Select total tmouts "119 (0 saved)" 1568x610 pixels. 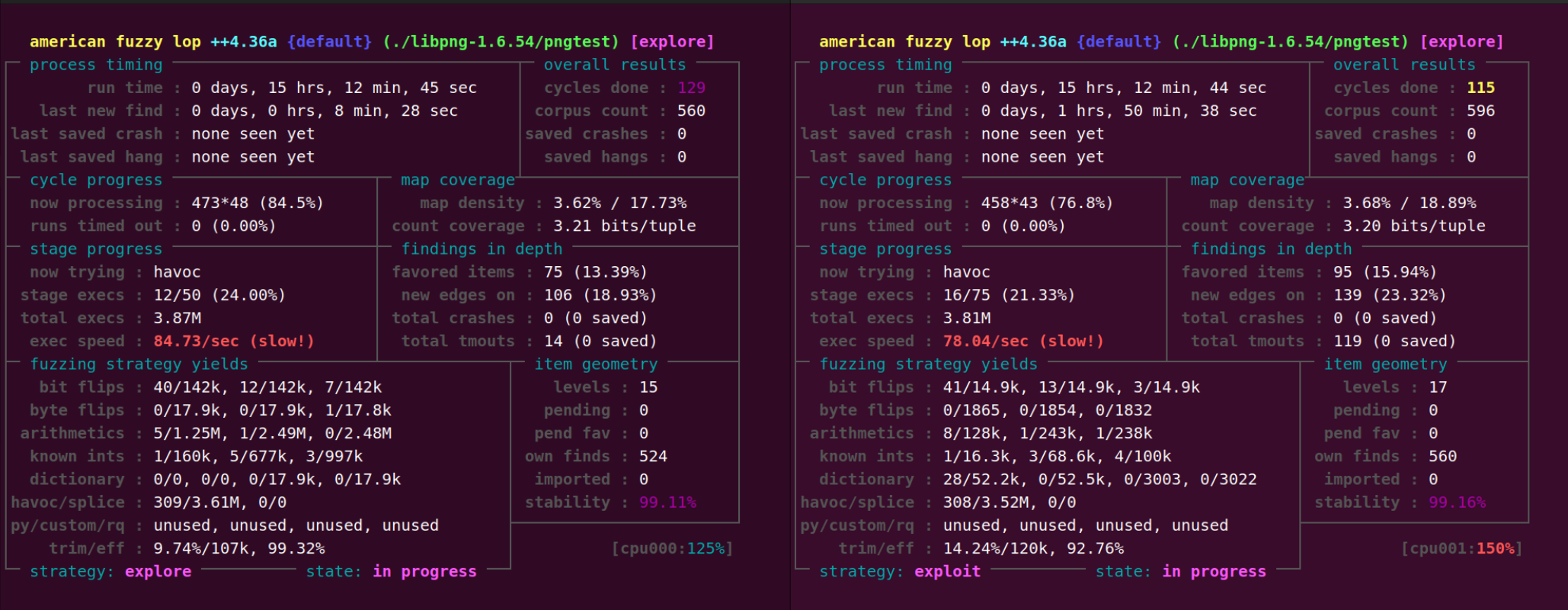(x=1394, y=341)
